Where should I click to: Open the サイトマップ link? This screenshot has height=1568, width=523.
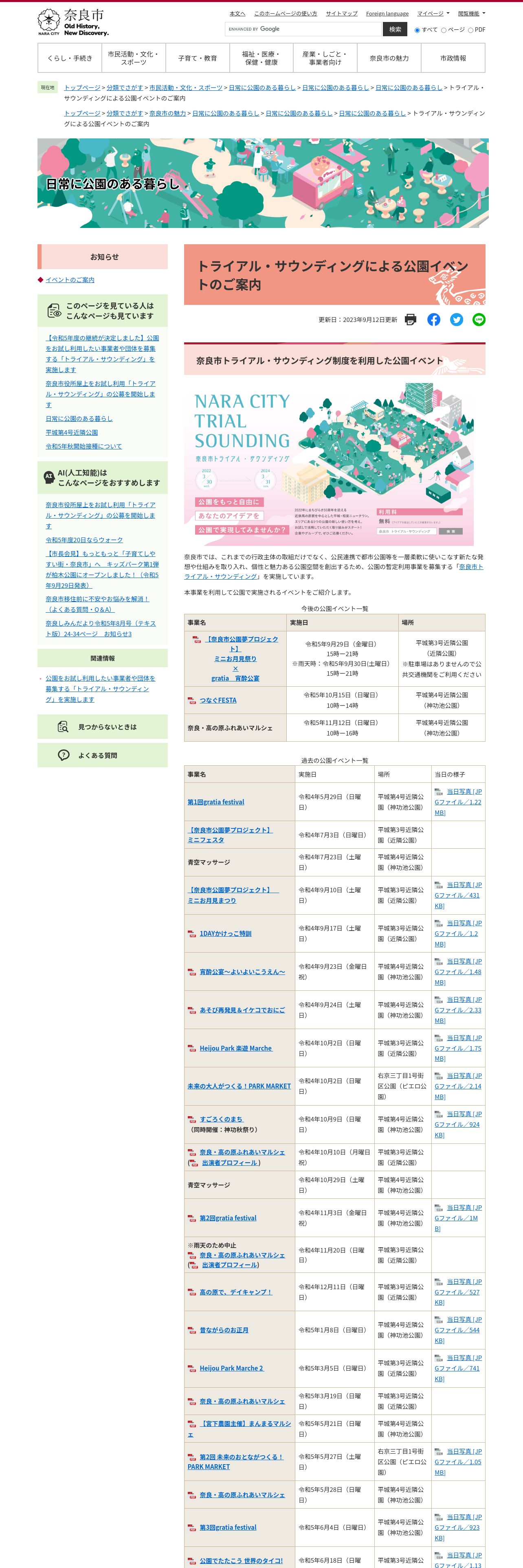pos(342,13)
